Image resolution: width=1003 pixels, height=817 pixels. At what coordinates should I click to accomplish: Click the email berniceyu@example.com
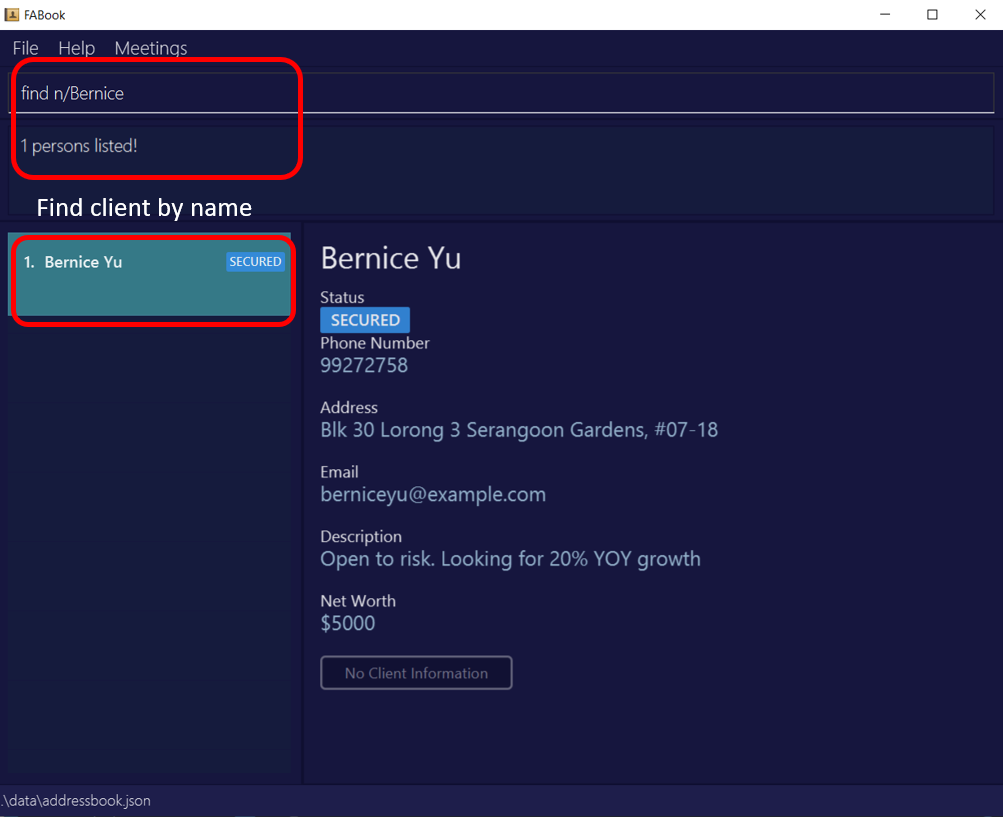[x=433, y=495]
